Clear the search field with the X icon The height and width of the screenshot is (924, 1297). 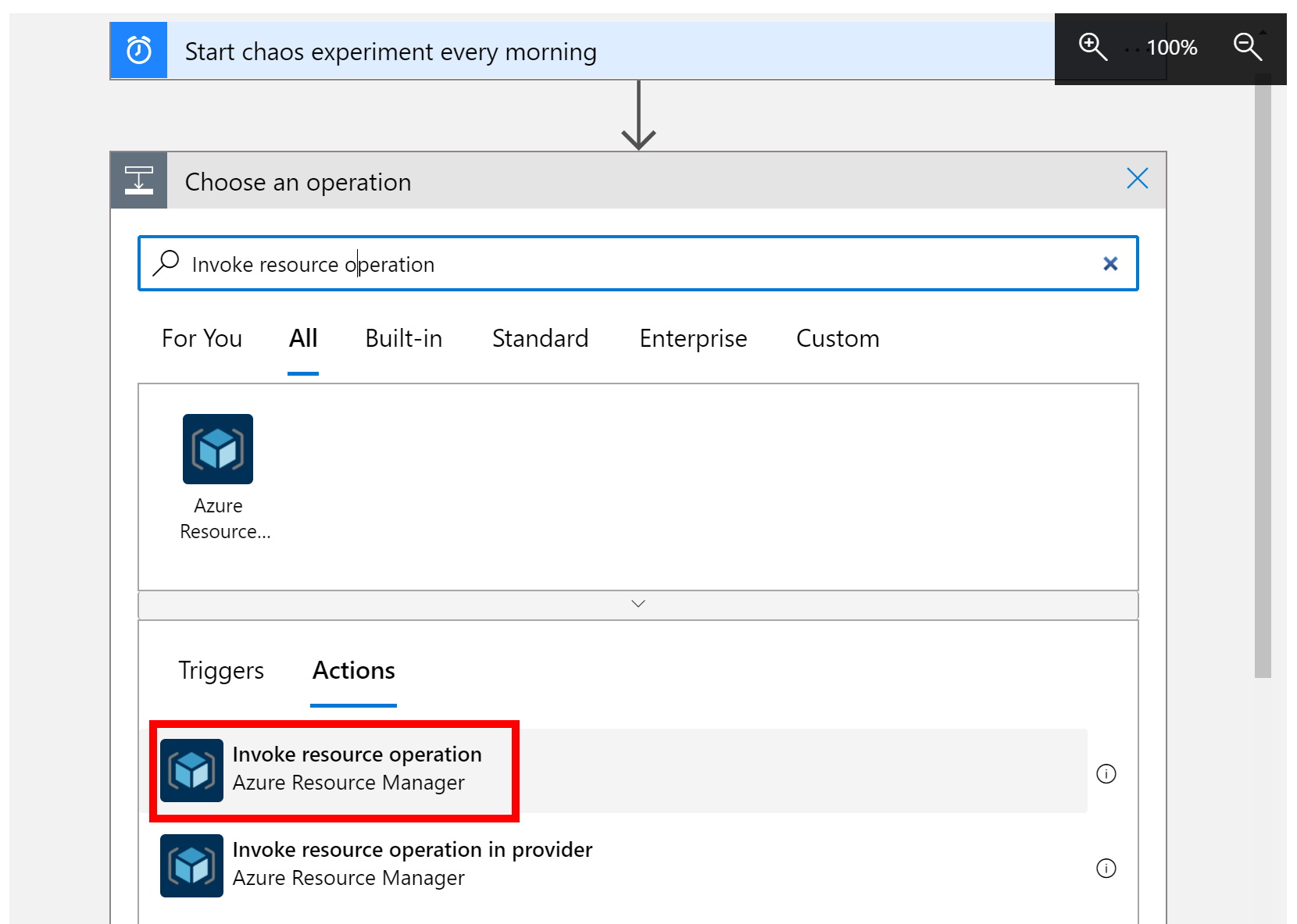click(x=1110, y=263)
